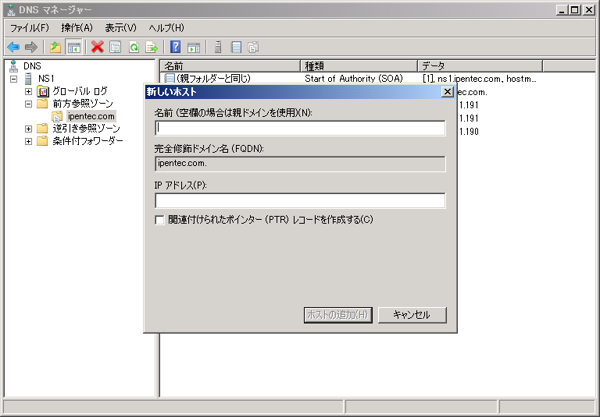Image resolution: width=600 pixels, height=417 pixels.
Task: Click Start of Authority (SOA) cell
Action: 354,78
